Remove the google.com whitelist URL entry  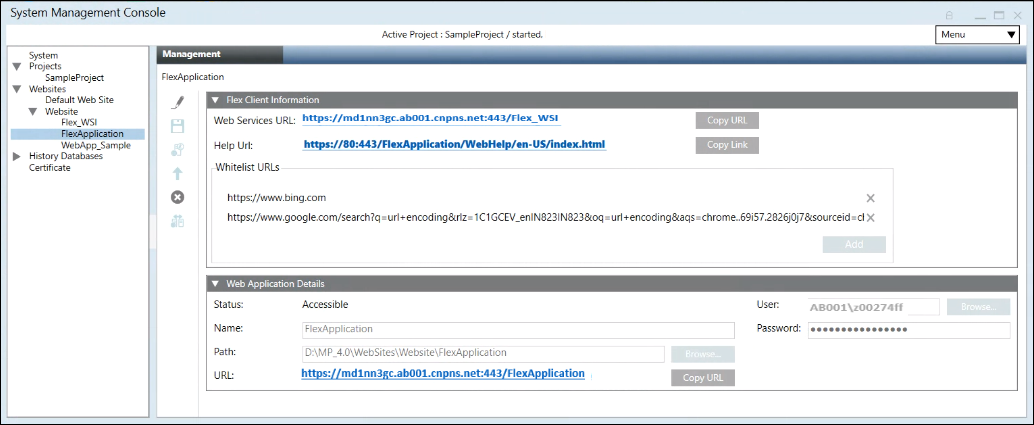(870, 218)
